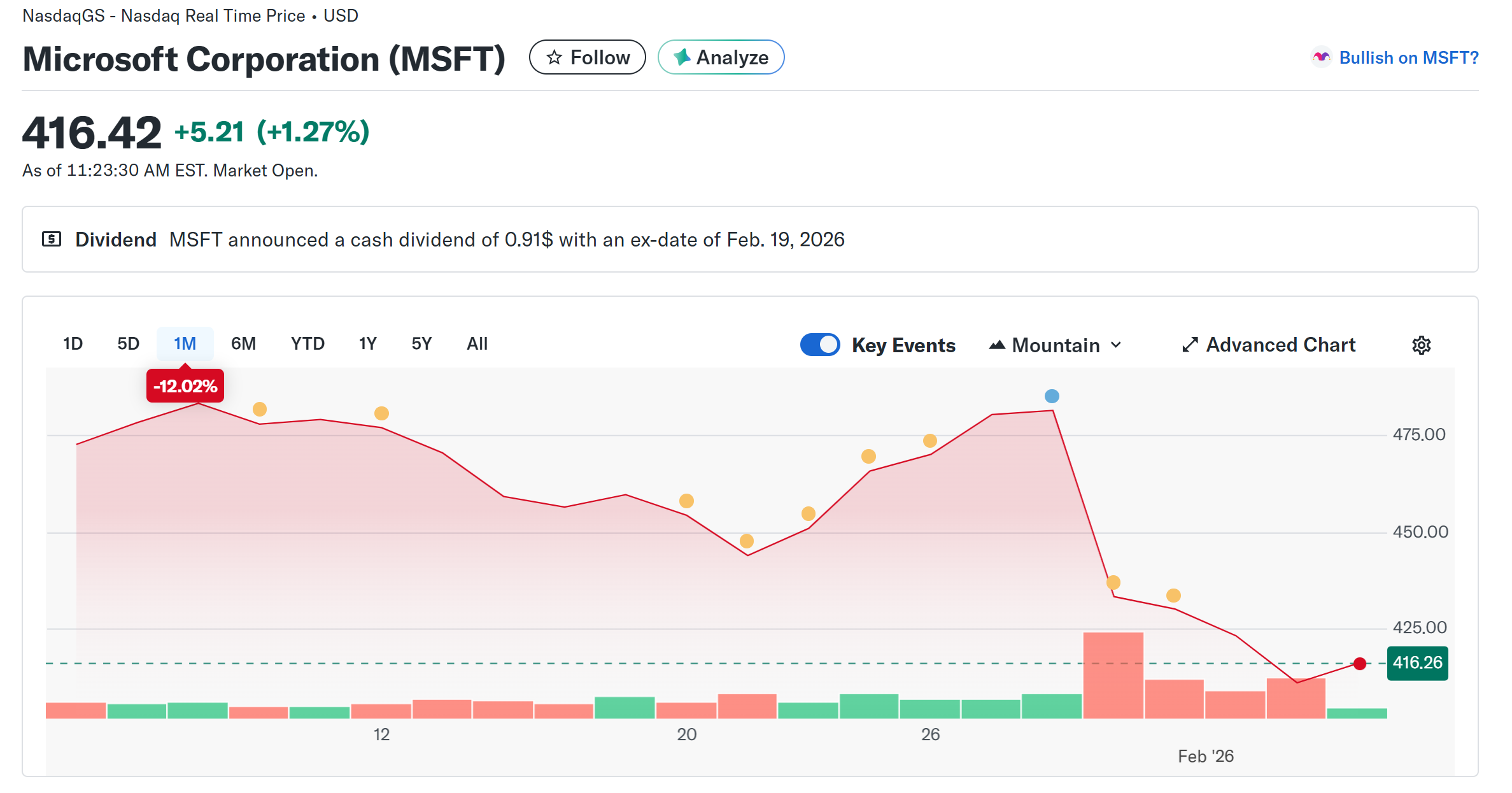The height and width of the screenshot is (793, 1512).
Task: Open the Bullish on MSFT? link
Action: click(x=1409, y=57)
